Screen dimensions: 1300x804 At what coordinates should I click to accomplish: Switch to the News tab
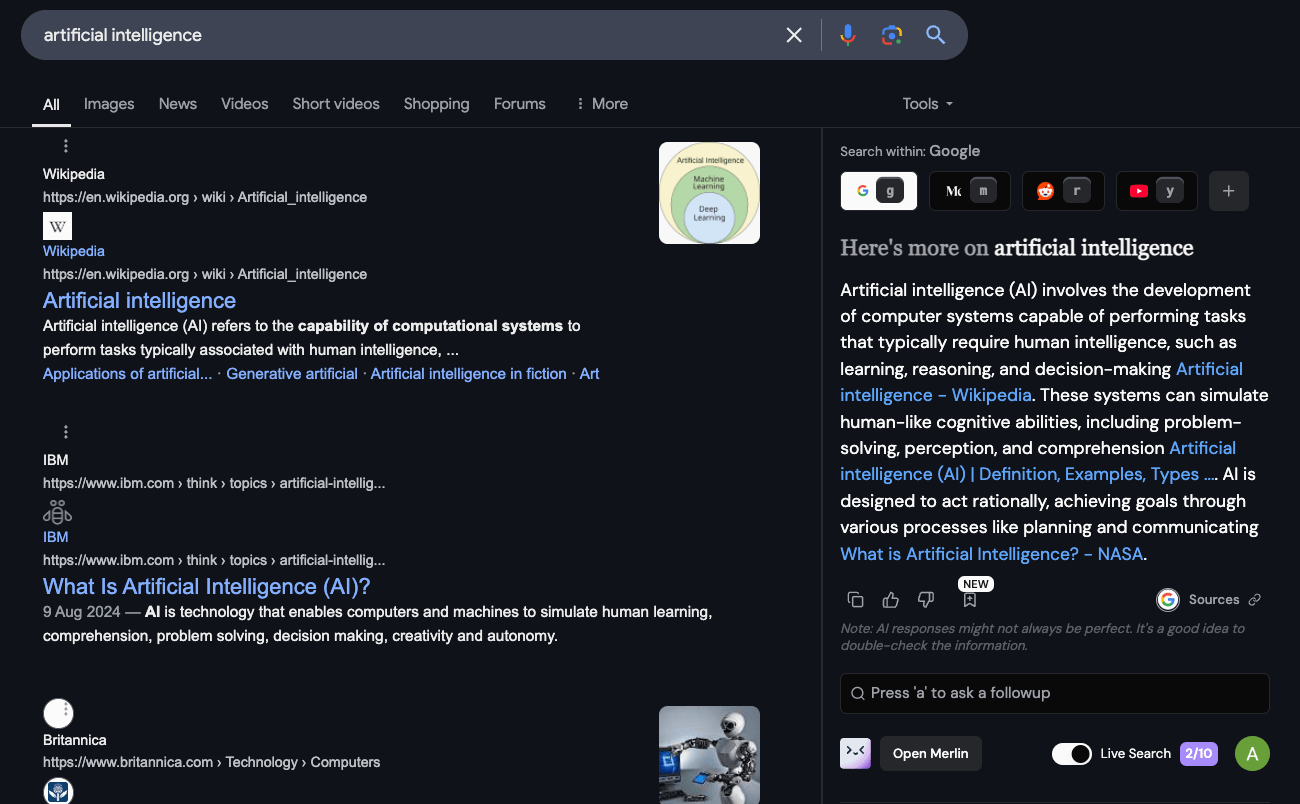[178, 104]
